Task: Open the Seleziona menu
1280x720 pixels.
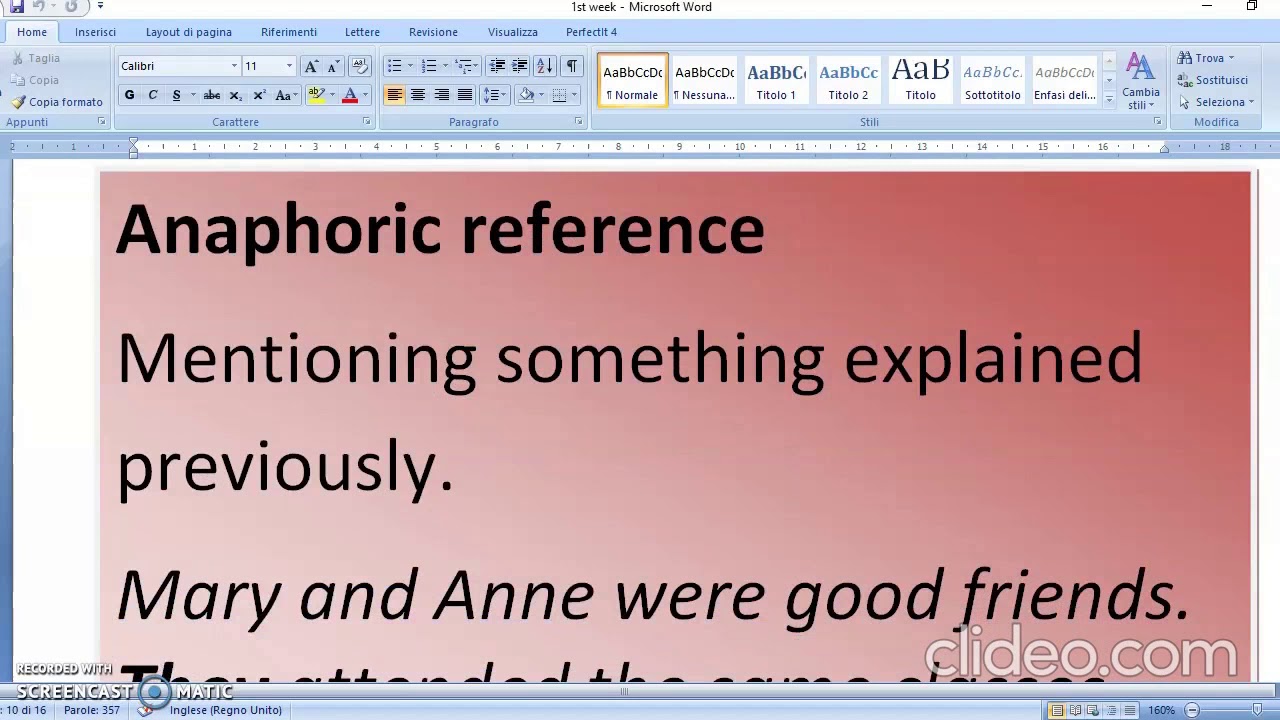Action: pos(1216,102)
